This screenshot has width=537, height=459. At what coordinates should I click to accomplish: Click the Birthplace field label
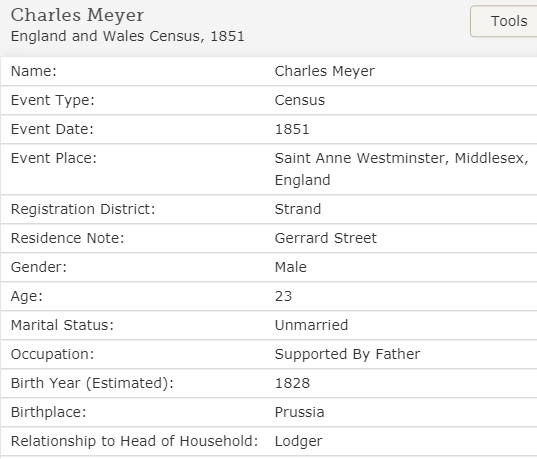[49, 412]
